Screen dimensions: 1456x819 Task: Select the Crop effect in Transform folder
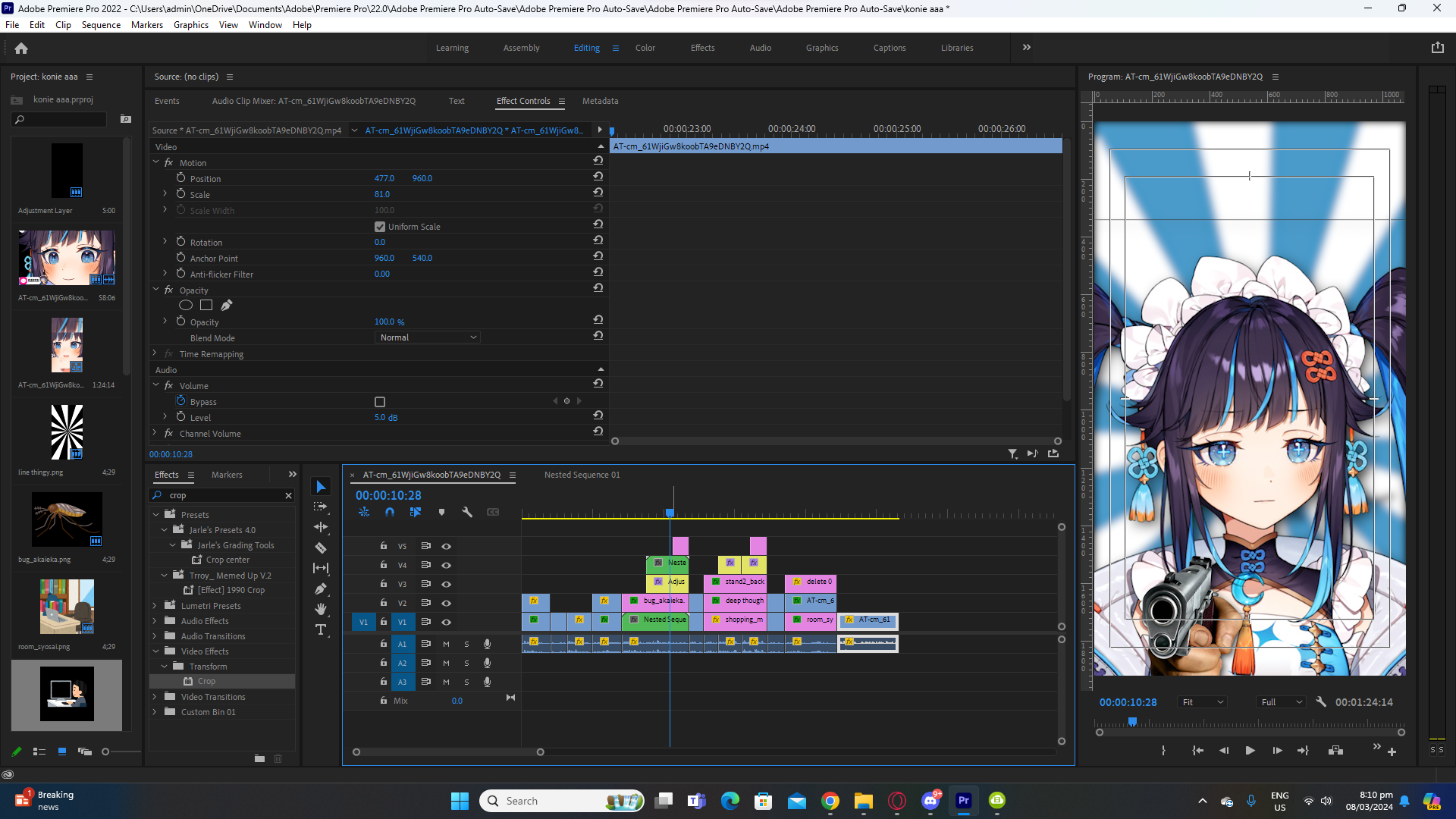206,682
